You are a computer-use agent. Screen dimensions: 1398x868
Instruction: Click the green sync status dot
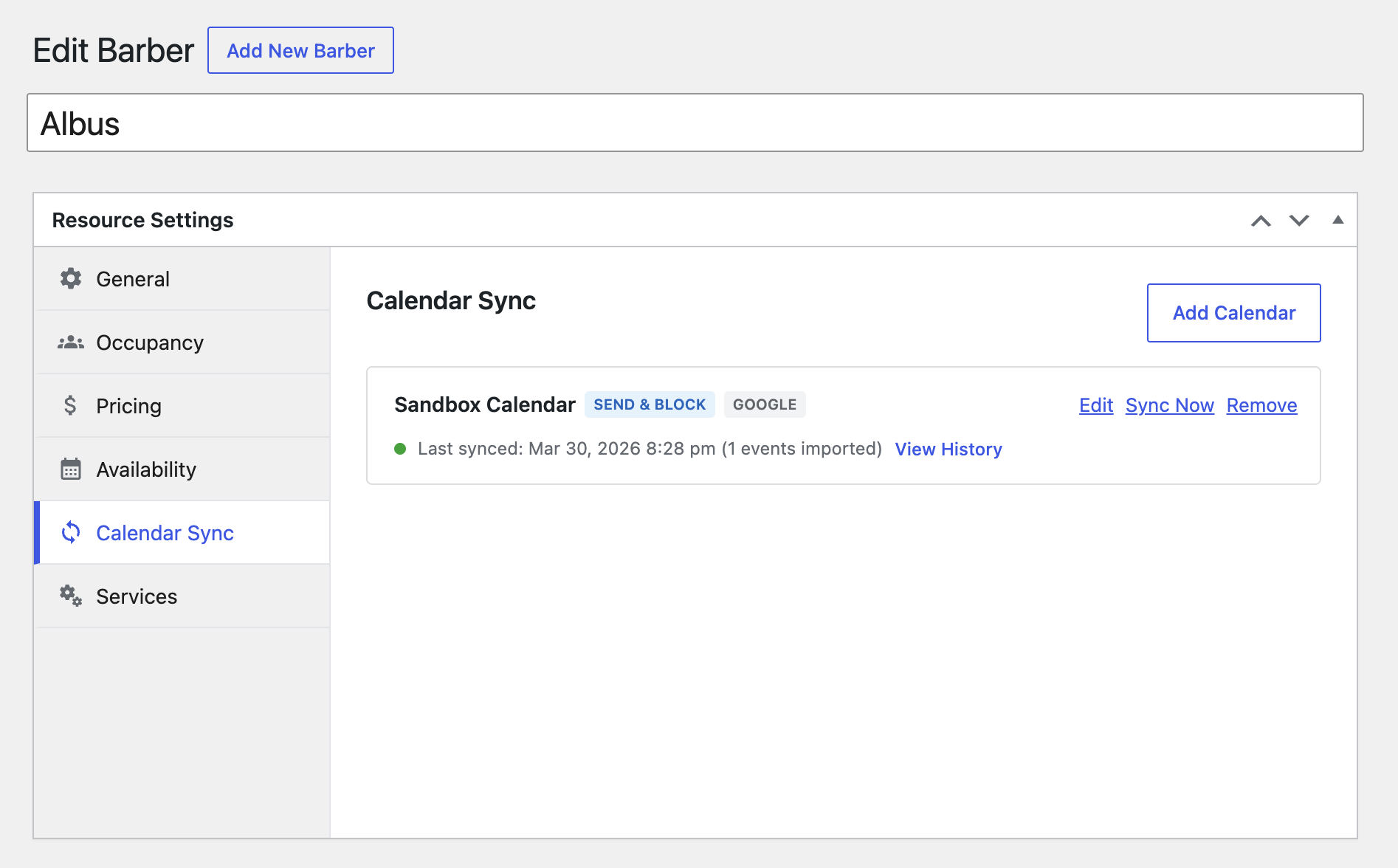400,449
